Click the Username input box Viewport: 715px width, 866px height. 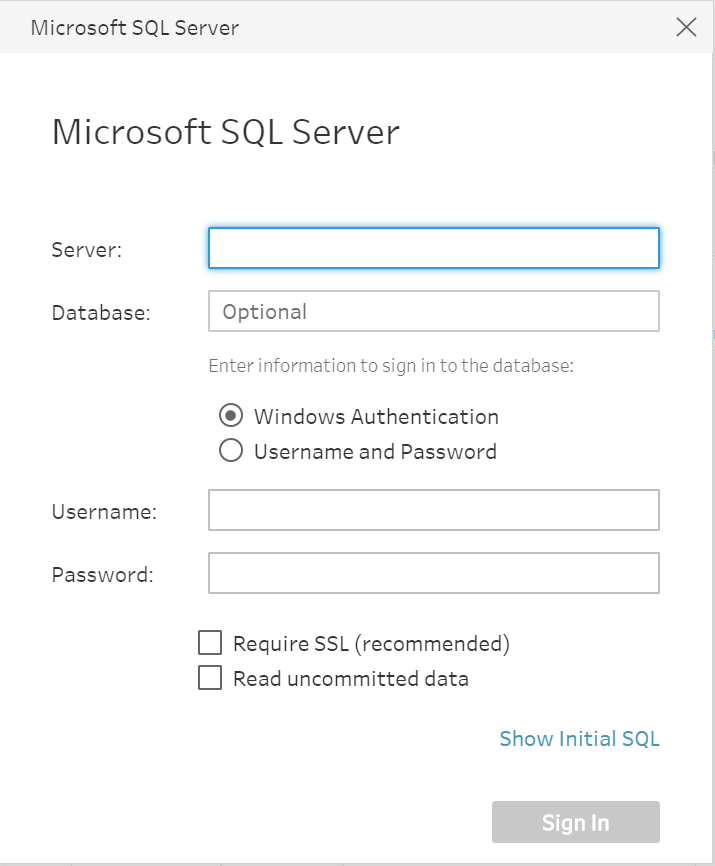click(434, 510)
